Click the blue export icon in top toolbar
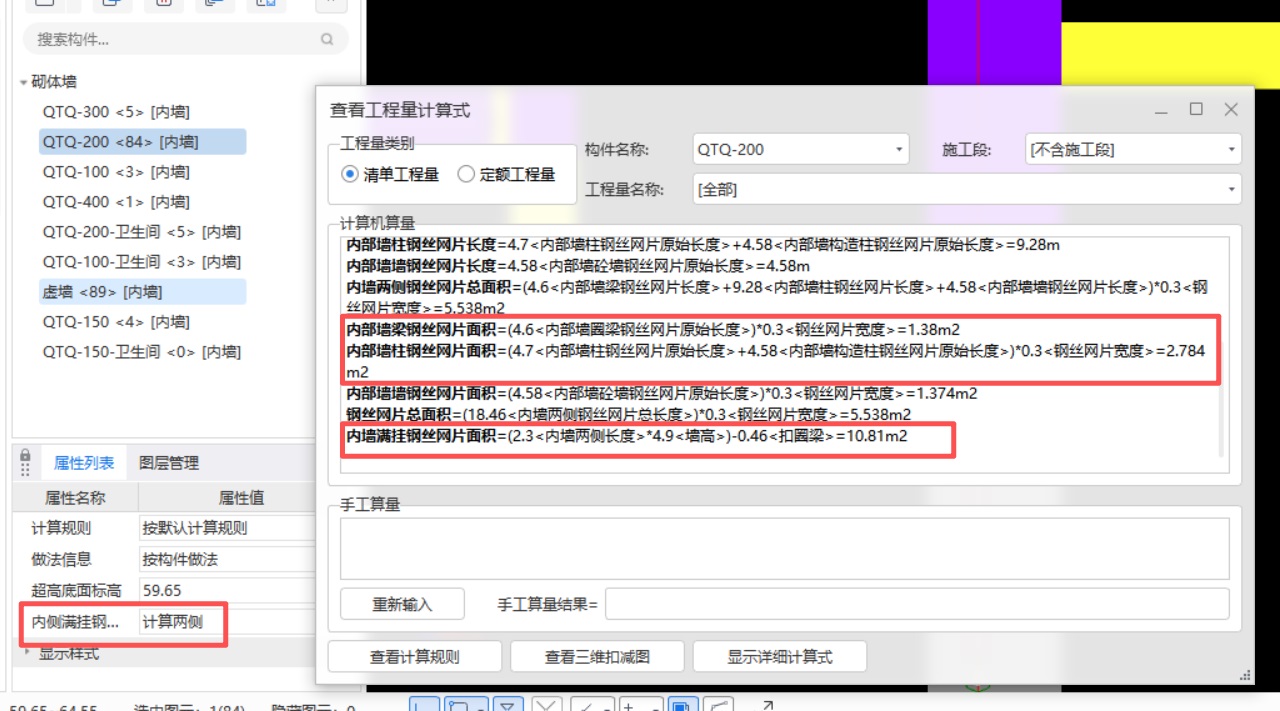Viewport: 1280px width, 711px height. (x=265, y=5)
